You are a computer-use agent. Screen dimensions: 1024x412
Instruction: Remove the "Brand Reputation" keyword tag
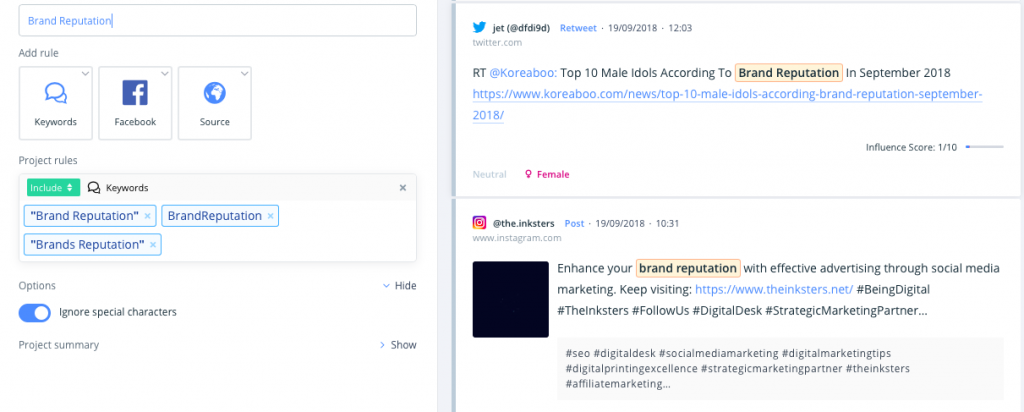pyautogui.click(x=148, y=216)
